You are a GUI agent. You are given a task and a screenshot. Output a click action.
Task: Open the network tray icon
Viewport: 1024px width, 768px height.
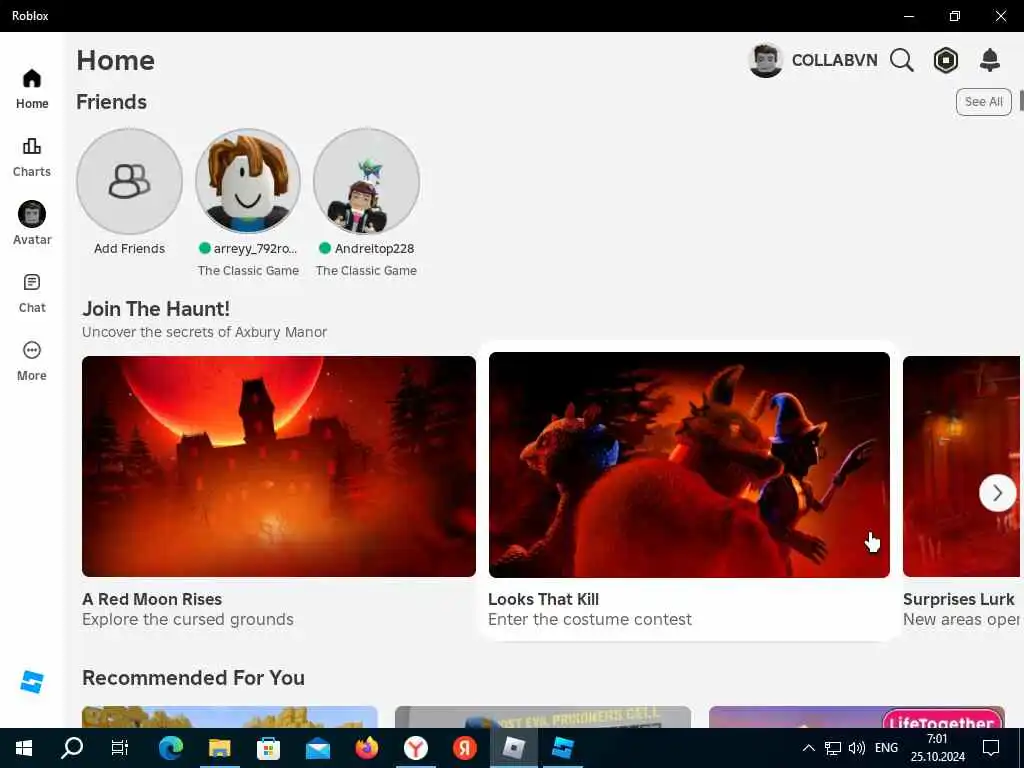pyautogui.click(x=833, y=748)
